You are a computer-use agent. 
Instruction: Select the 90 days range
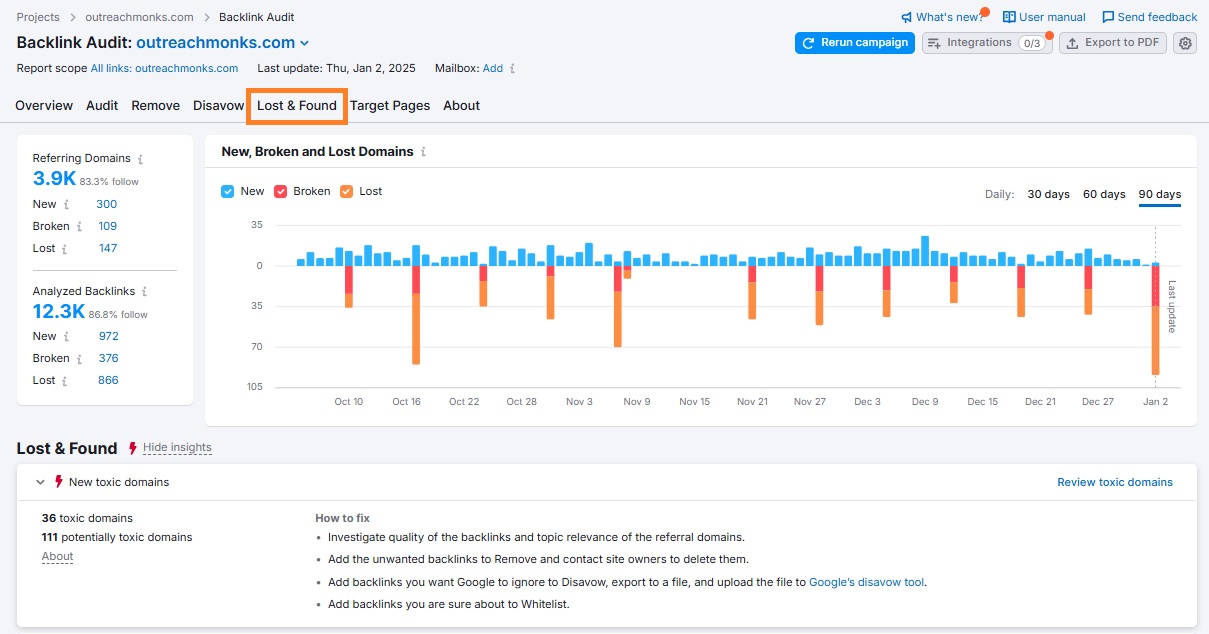coord(1160,194)
